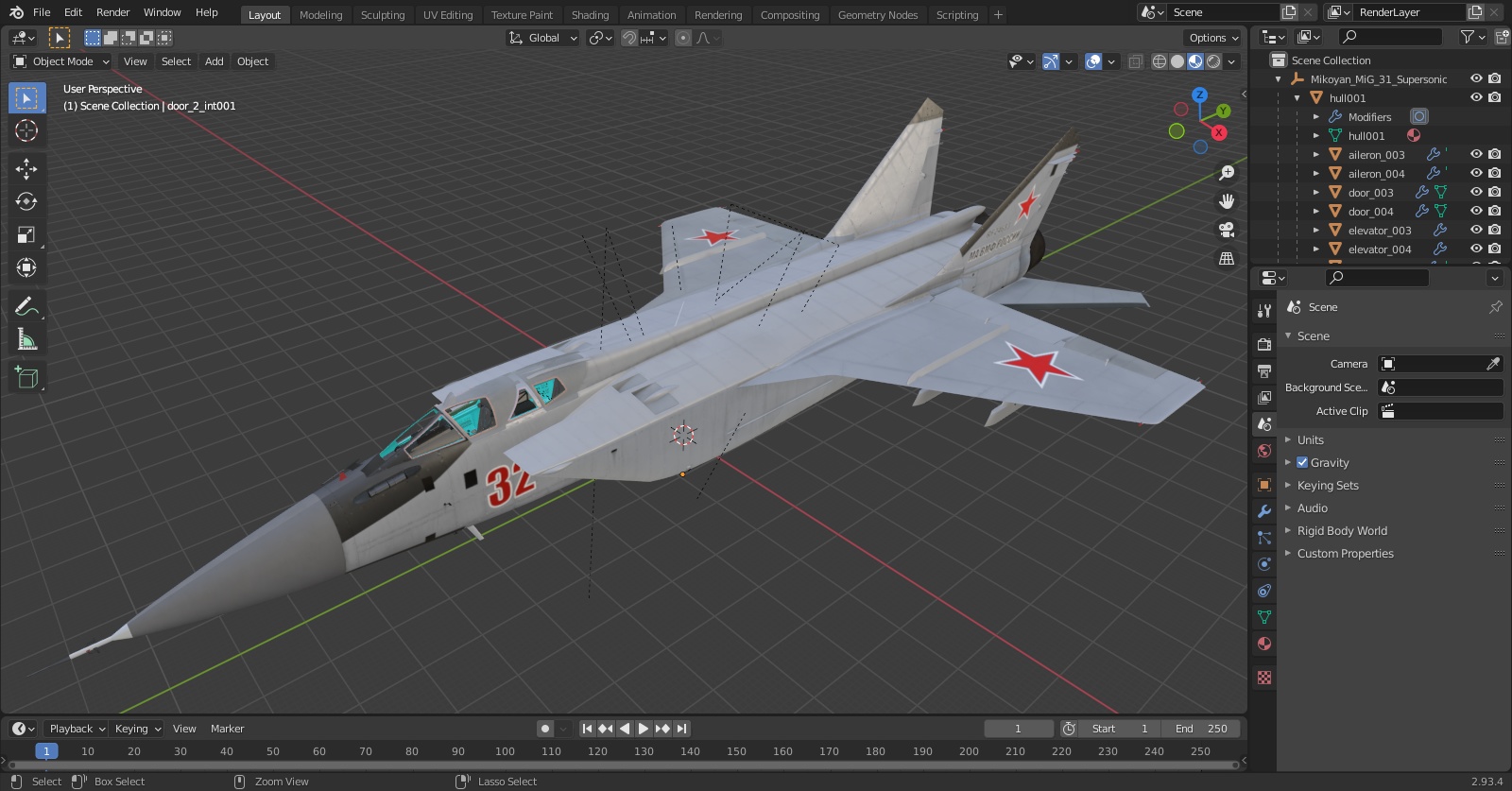
Task: Jump to the end frame
Action: [681, 729]
